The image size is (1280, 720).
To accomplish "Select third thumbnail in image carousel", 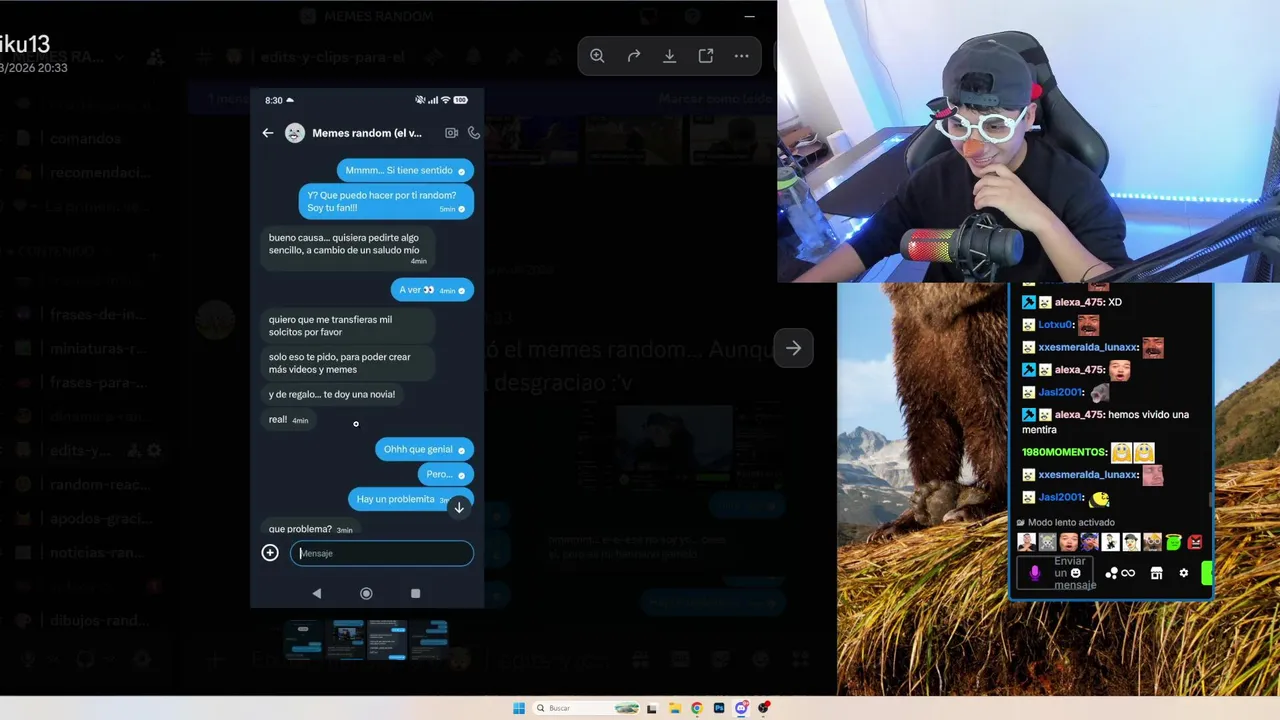I will 387,640.
